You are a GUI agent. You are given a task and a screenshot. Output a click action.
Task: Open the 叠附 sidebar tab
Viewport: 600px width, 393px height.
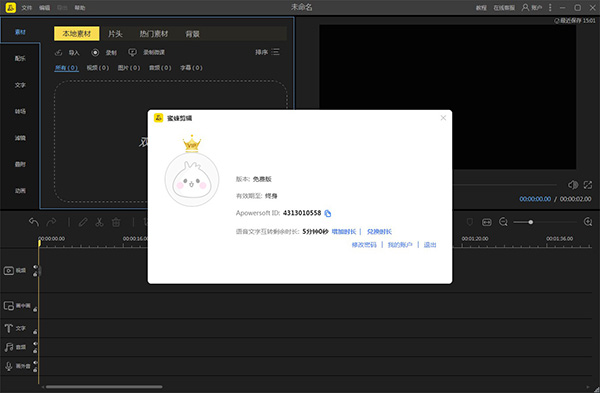coord(20,164)
